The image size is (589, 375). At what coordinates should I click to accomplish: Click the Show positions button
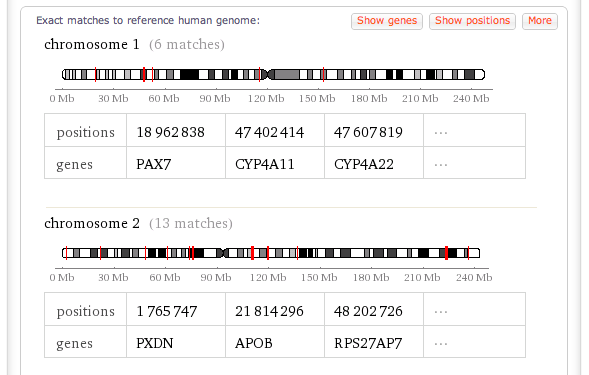(472, 21)
